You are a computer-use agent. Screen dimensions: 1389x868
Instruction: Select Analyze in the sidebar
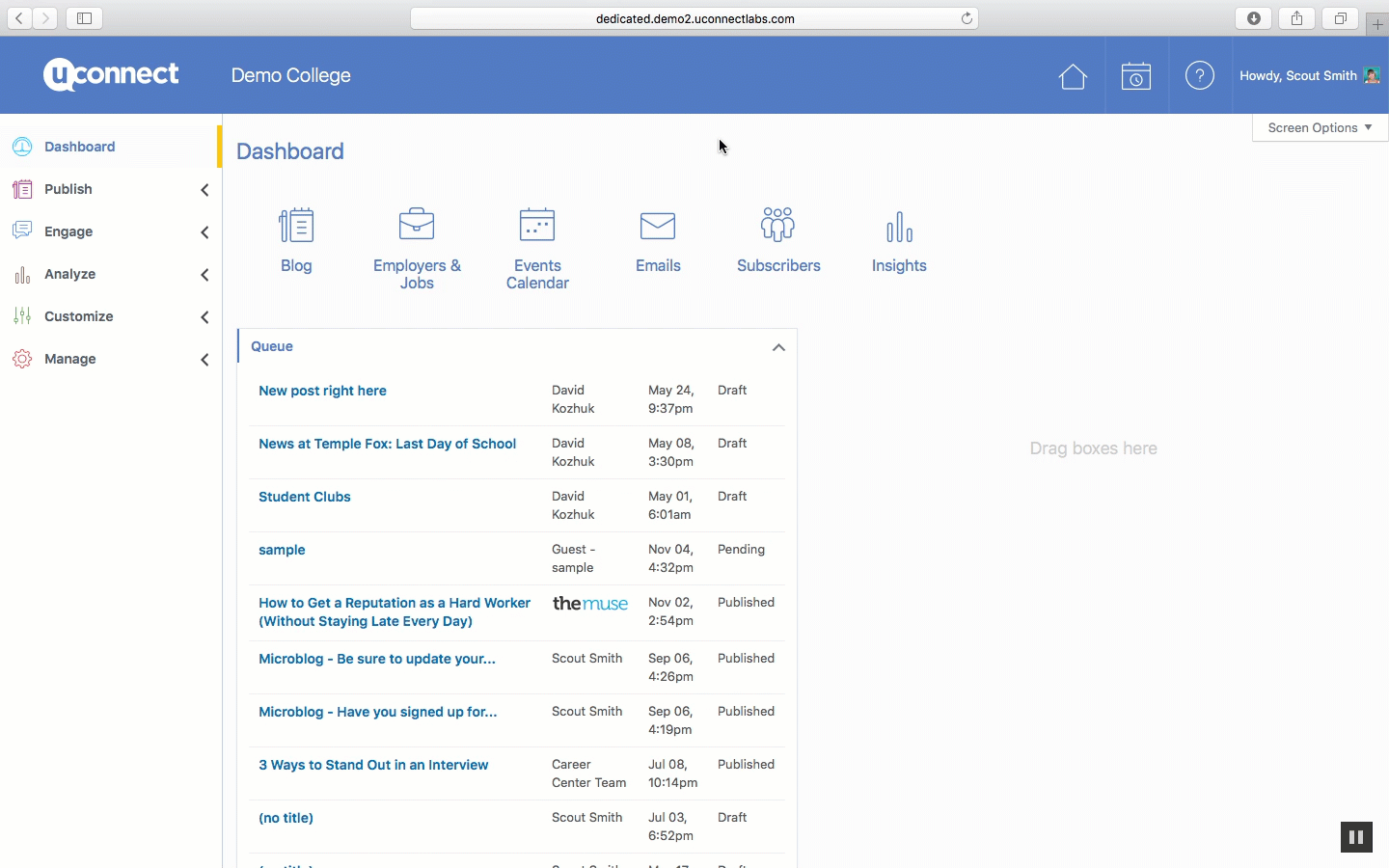click(69, 274)
